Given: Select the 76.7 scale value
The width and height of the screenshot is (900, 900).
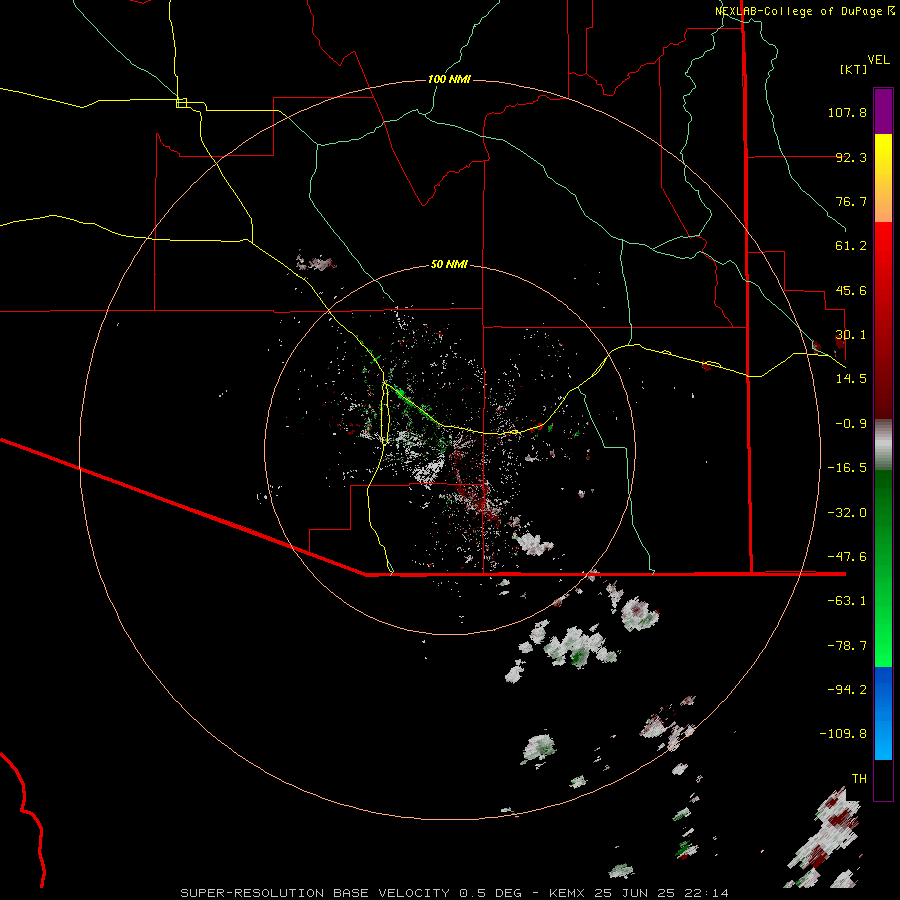Looking at the screenshot, I should click(851, 201).
